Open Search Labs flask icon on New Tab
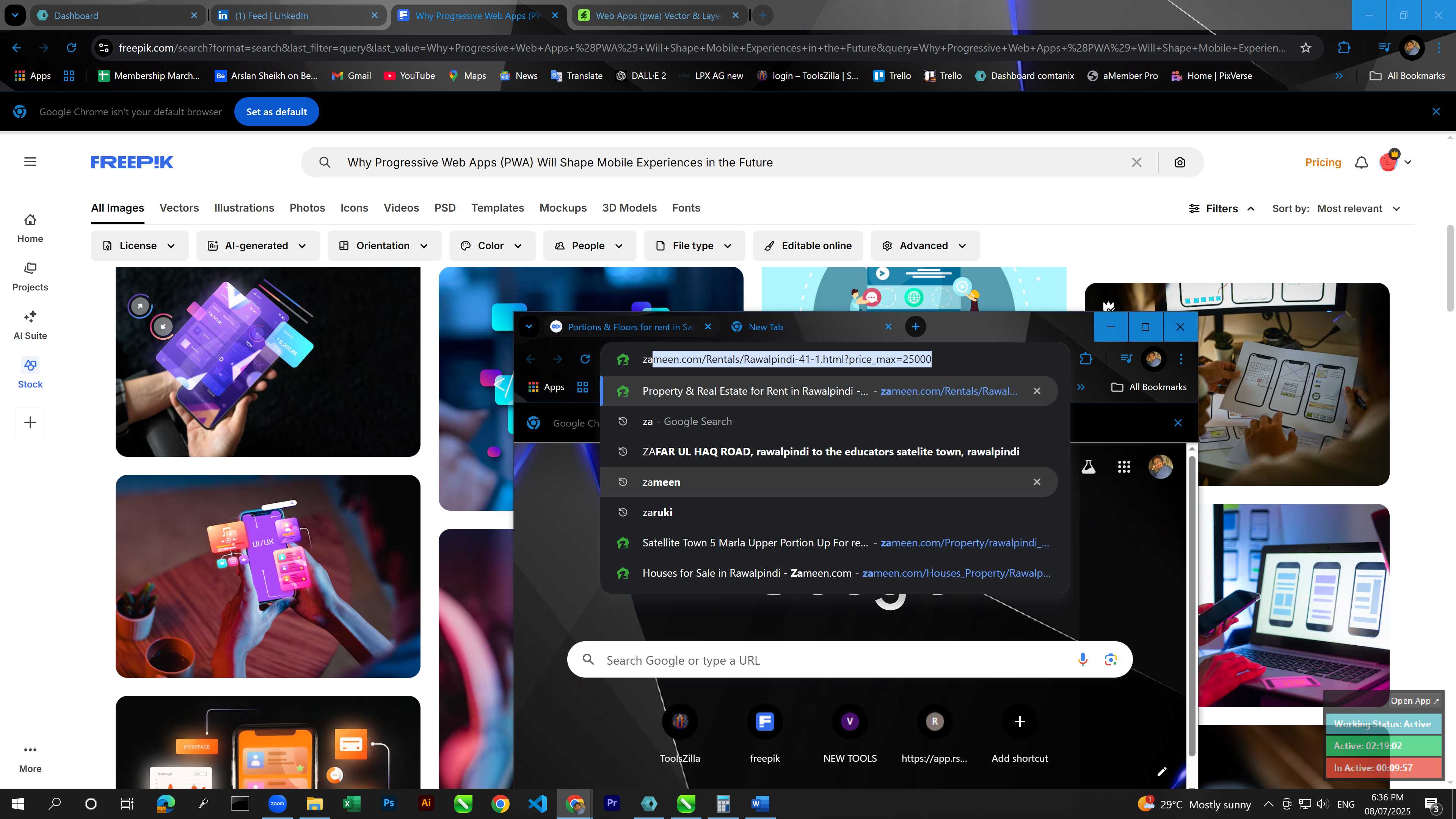Viewport: 1456px width, 819px height. pyautogui.click(x=1088, y=466)
